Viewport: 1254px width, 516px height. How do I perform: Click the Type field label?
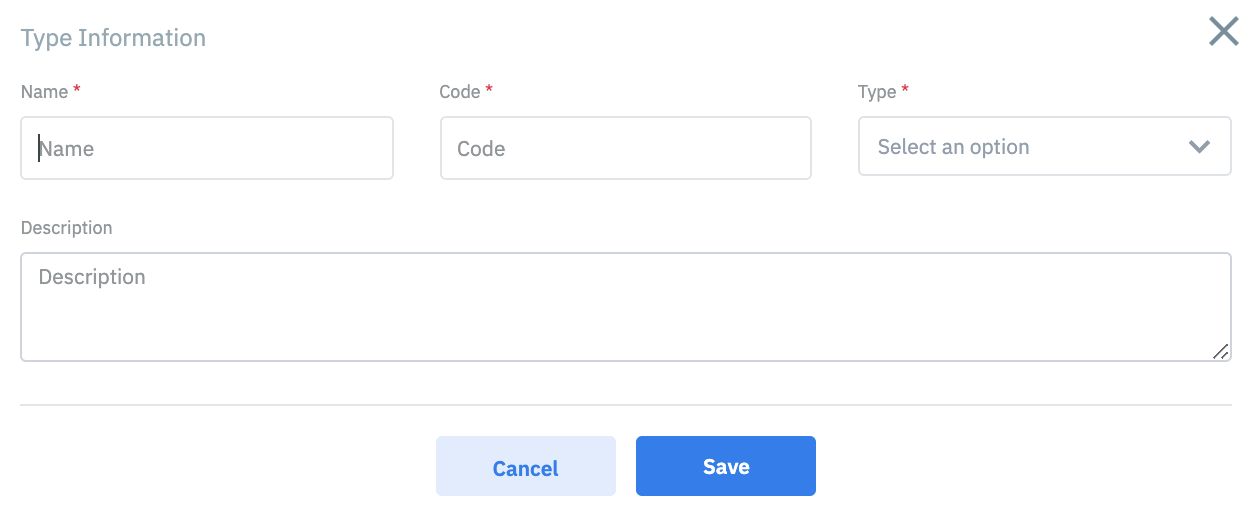click(877, 92)
